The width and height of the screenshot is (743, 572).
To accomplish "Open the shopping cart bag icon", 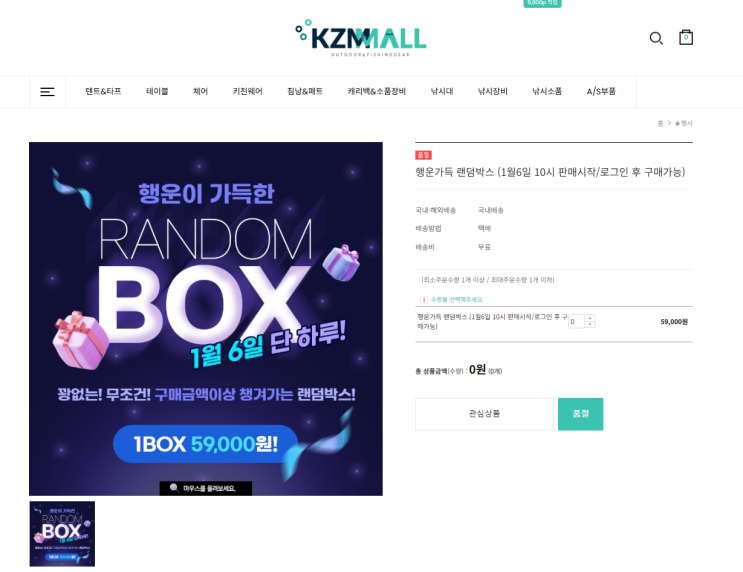I will tap(686, 37).
